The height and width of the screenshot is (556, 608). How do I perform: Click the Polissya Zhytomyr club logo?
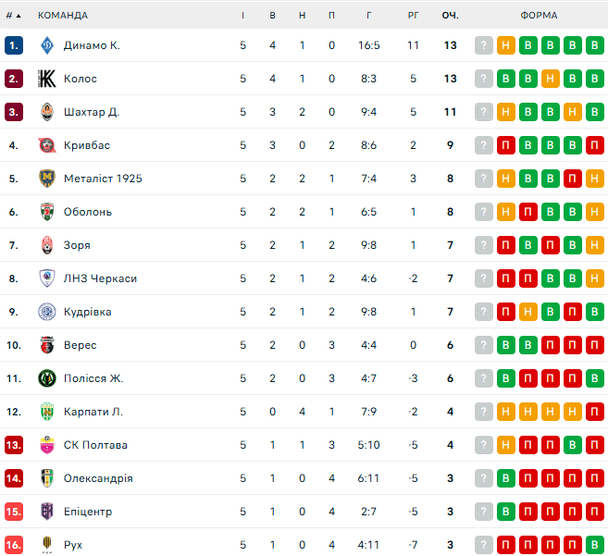[46, 378]
